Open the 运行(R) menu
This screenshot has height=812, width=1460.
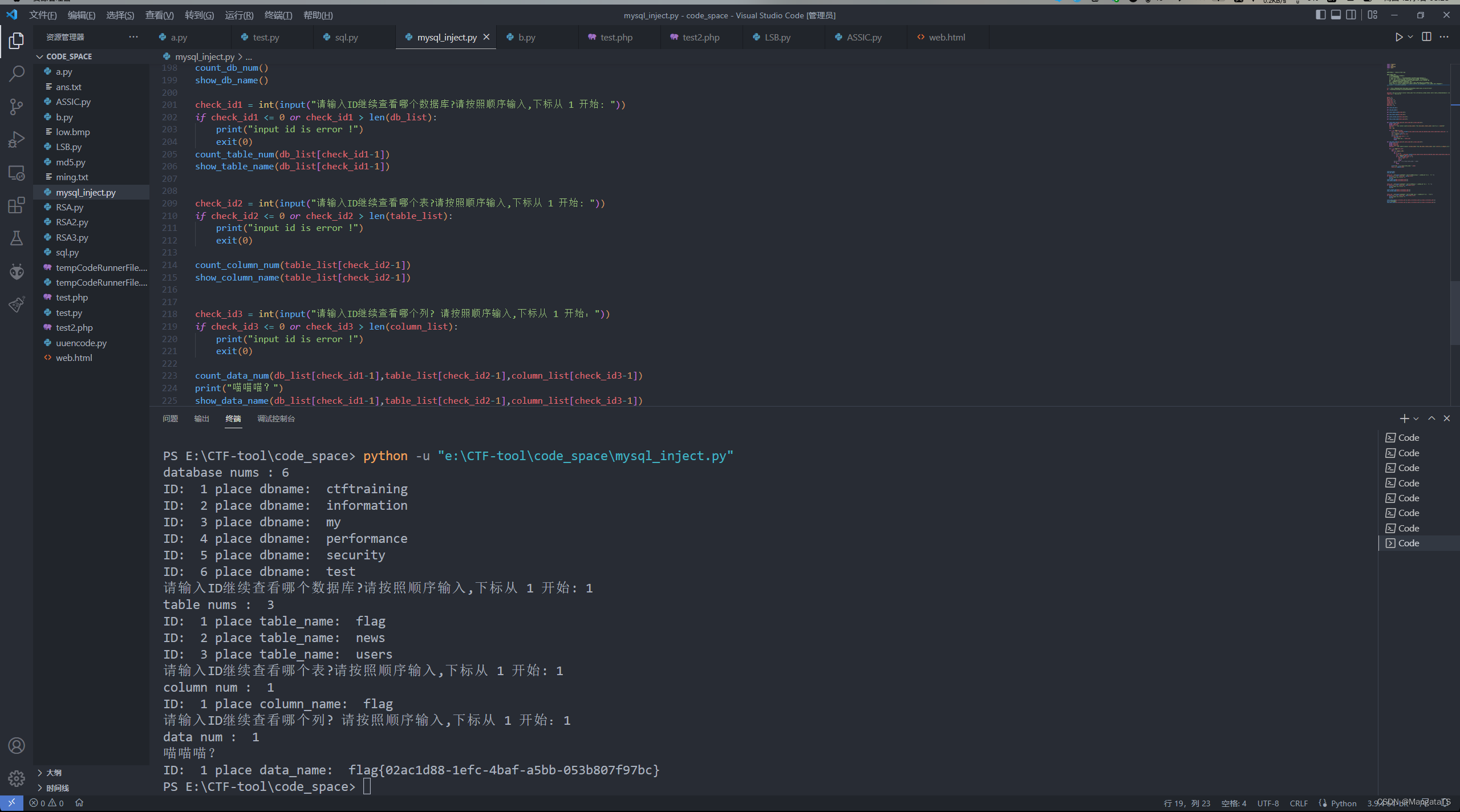[239, 15]
